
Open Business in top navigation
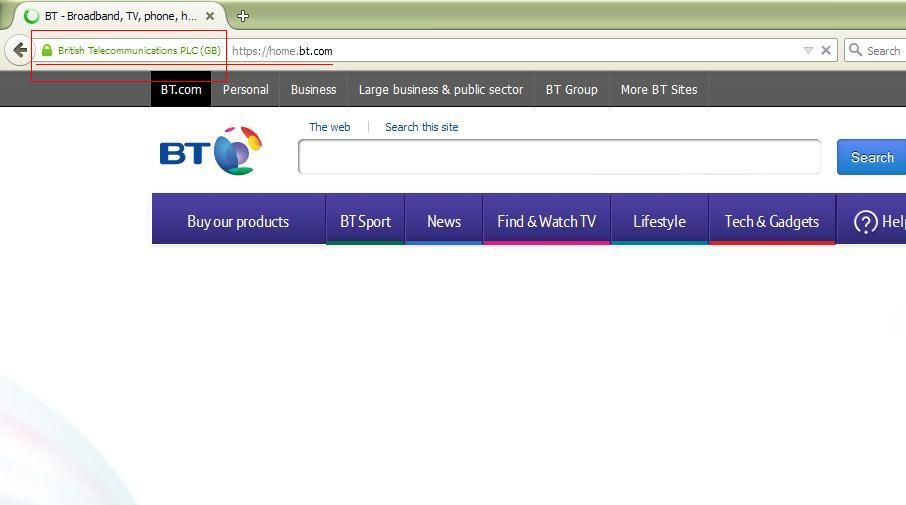tap(313, 90)
